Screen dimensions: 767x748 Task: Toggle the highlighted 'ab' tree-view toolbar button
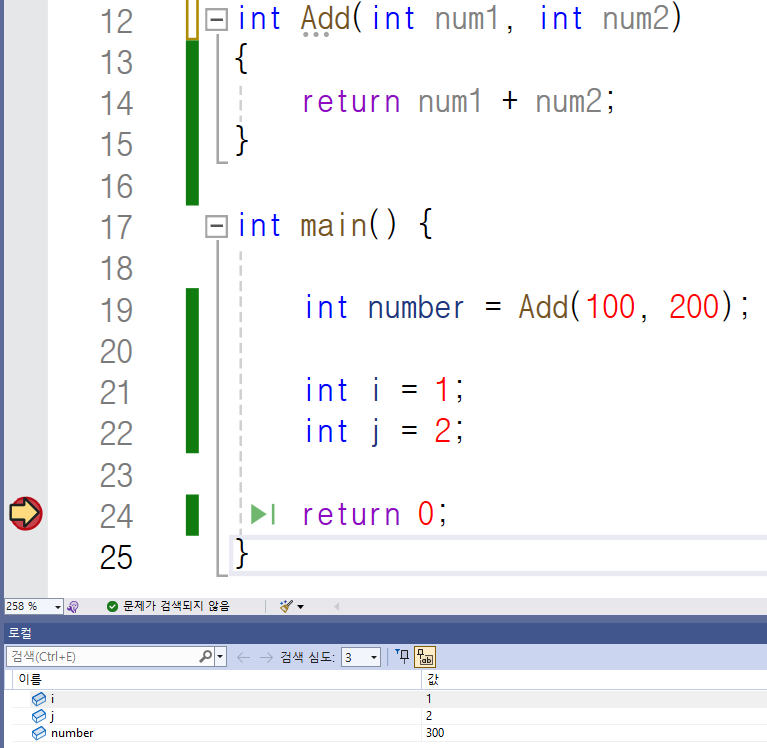click(425, 657)
